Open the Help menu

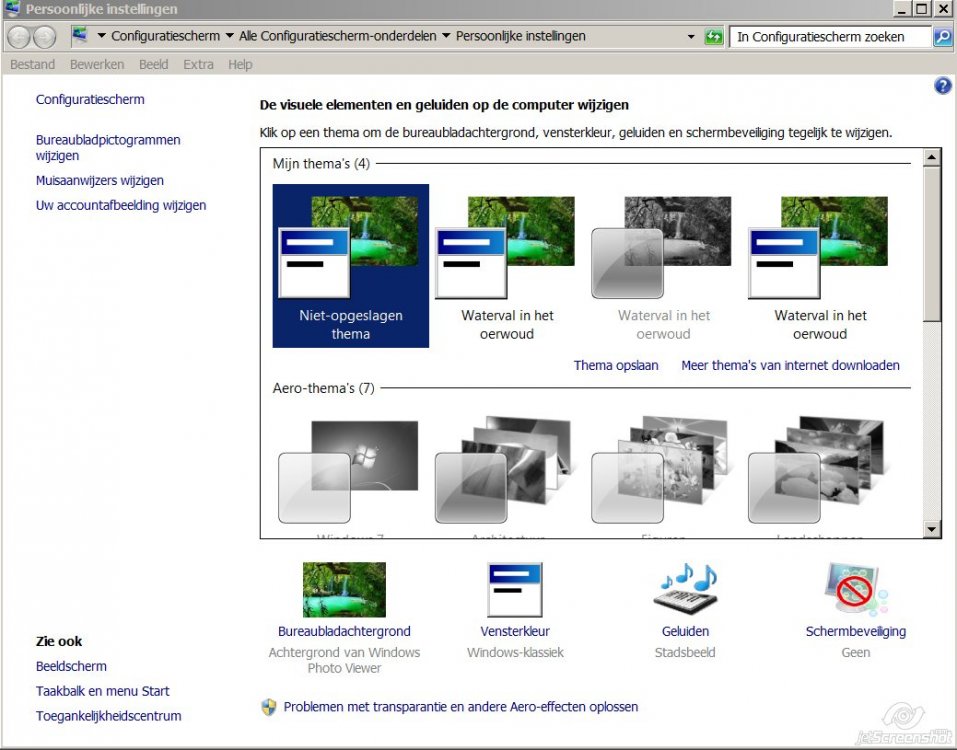tap(240, 65)
